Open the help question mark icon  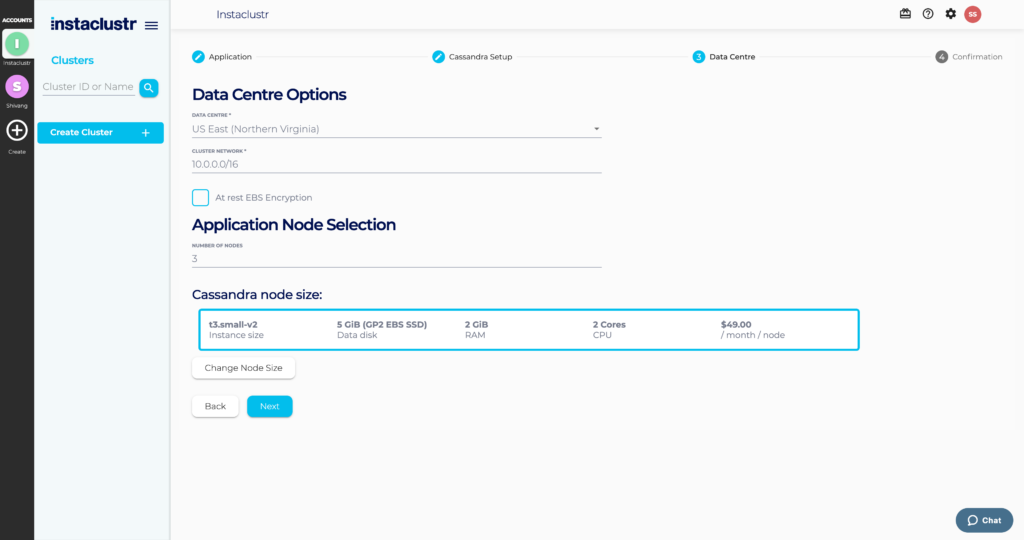coord(928,14)
